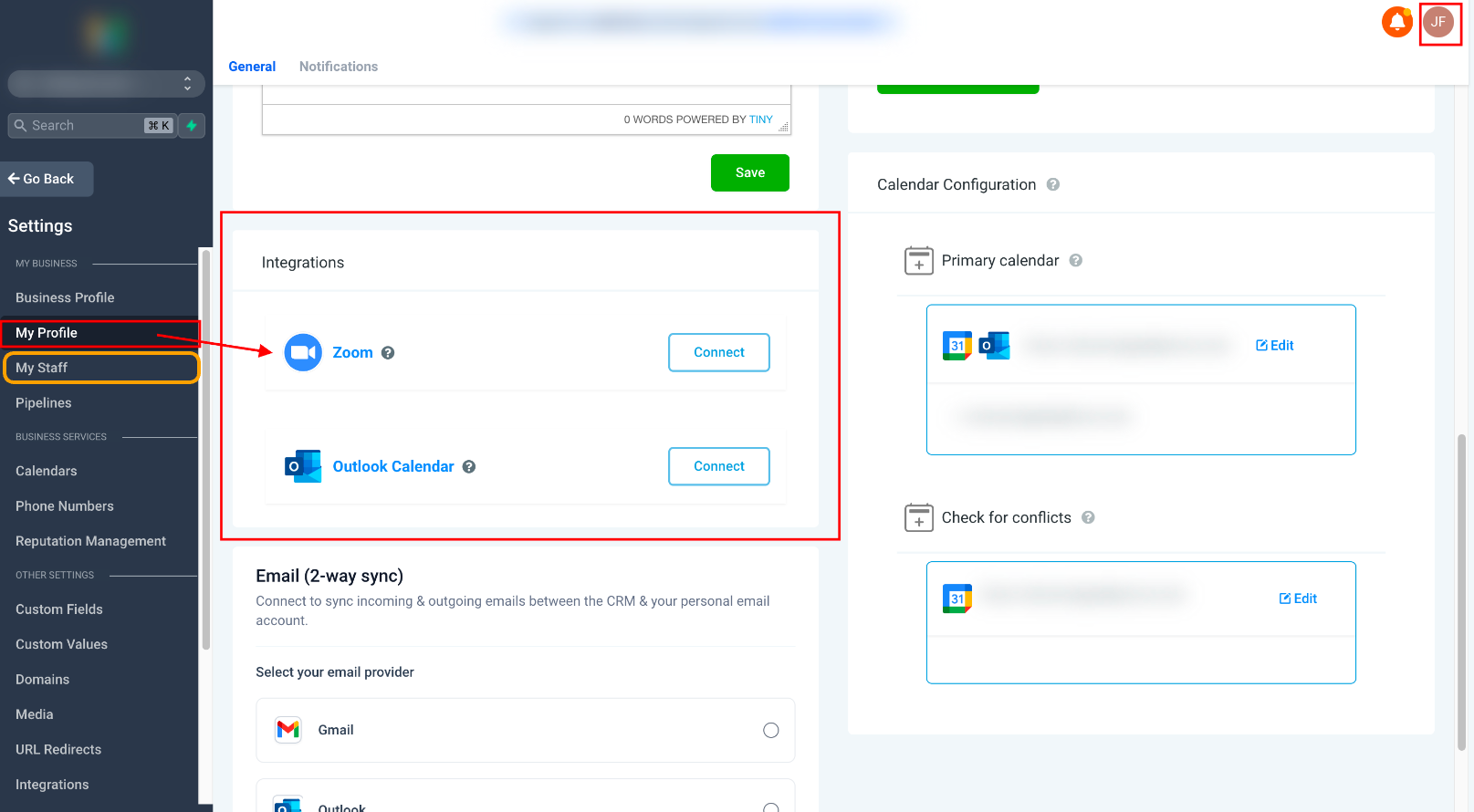Open the General tab
The image size is (1474, 812).
(252, 67)
